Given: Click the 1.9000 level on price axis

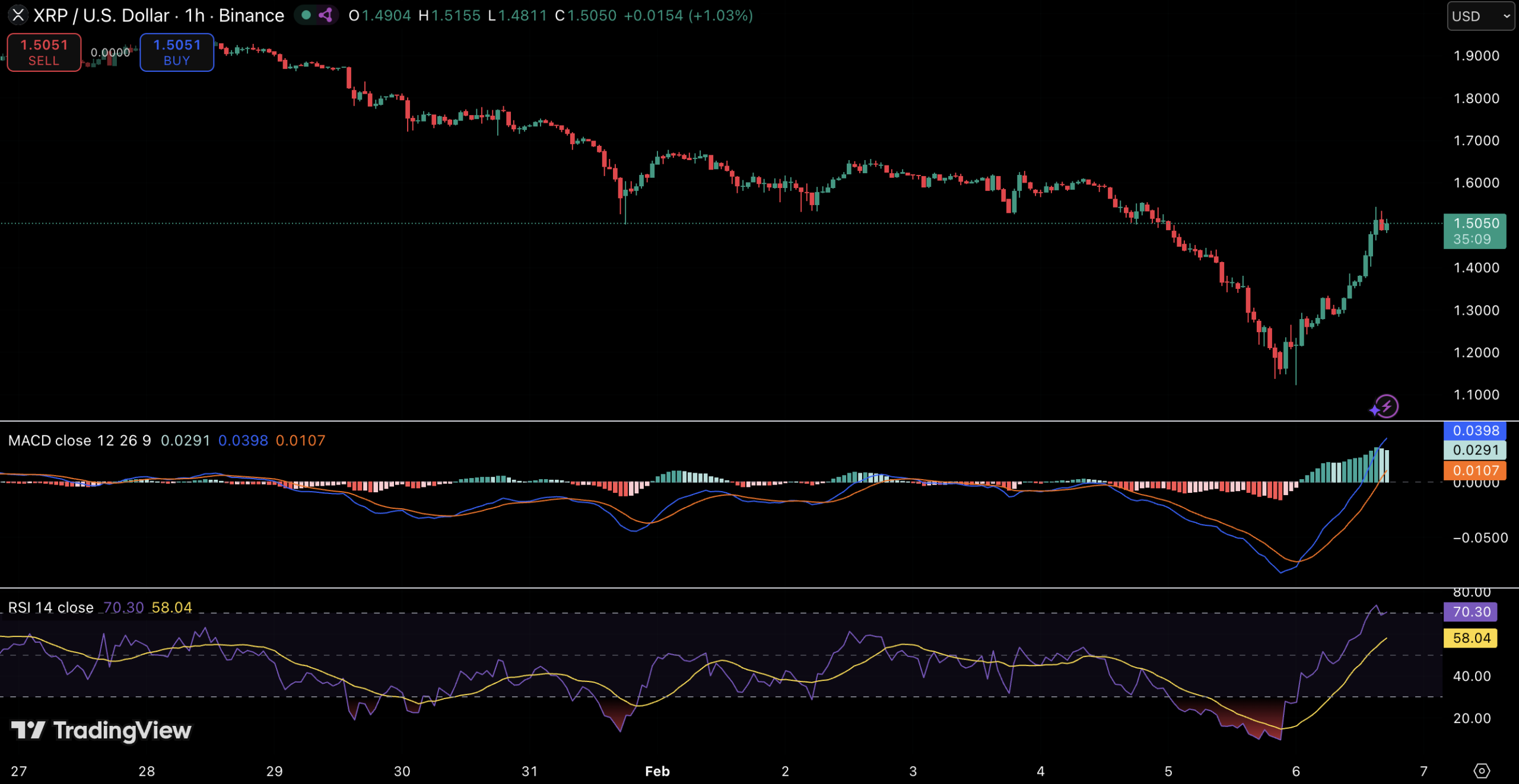Looking at the screenshot, I should click(x=1476, y=56).
